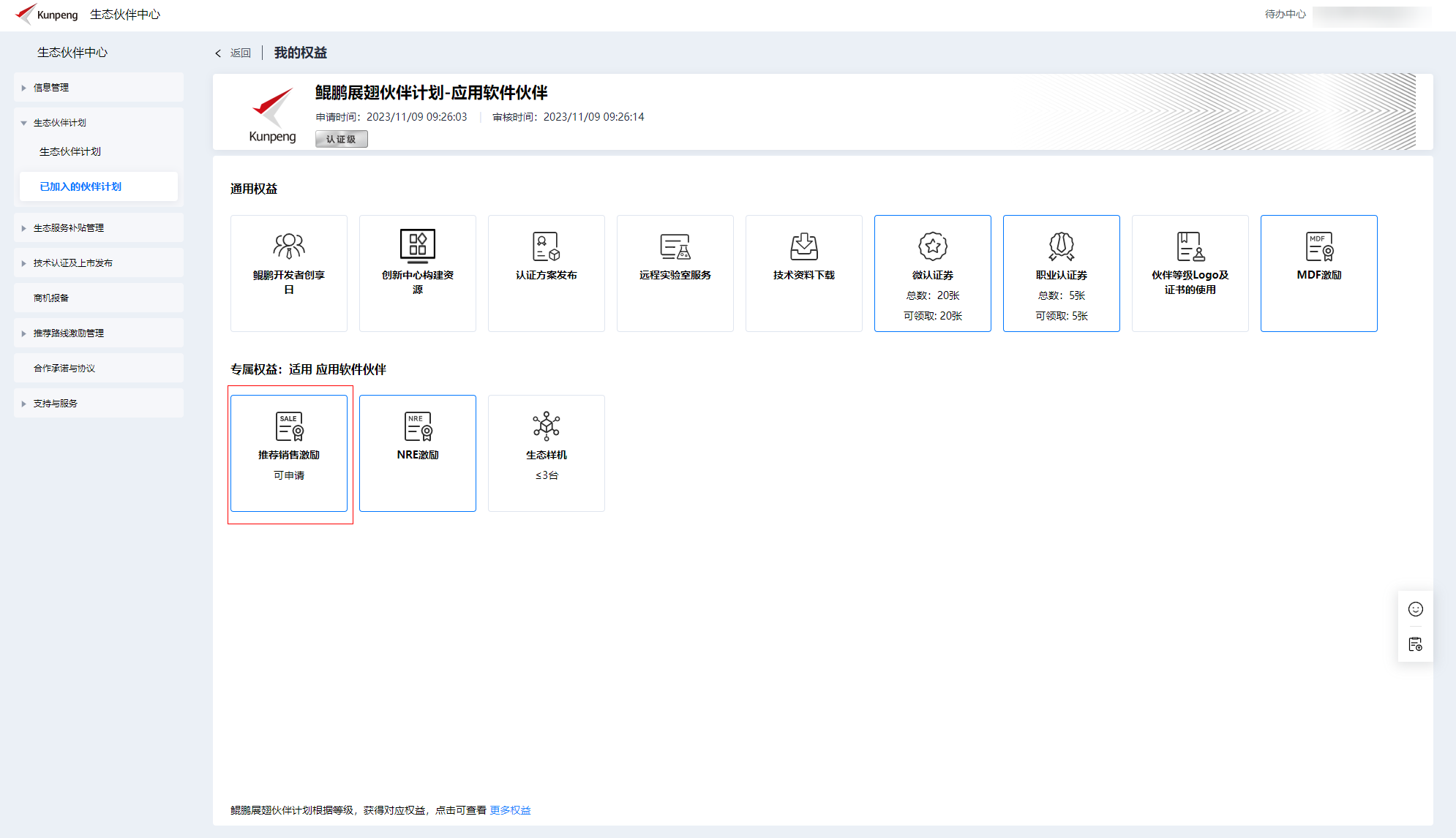Select 已加入的伙伴计划 in the sidebar
This screenshot has height=838, width=1456.
point(99,187)
